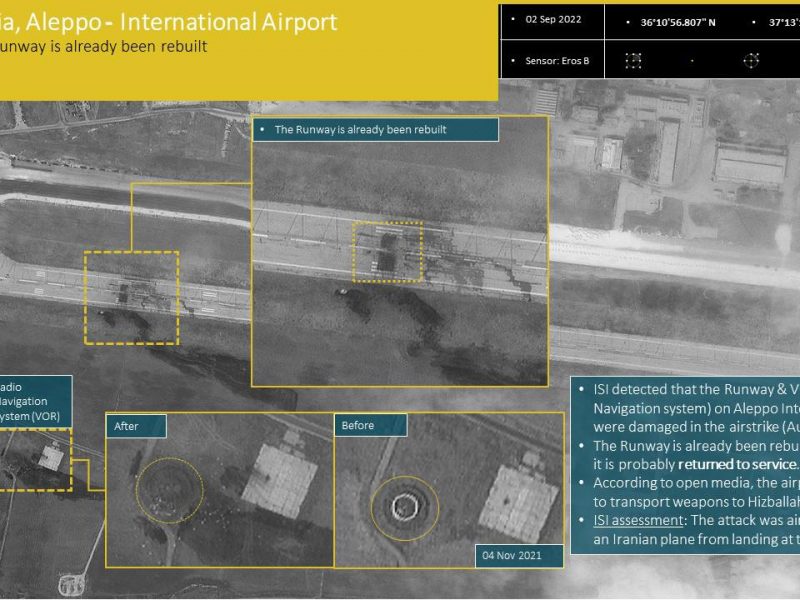Click the 'Runway is already been rebuilt' banner

click(x=375, y=130)
